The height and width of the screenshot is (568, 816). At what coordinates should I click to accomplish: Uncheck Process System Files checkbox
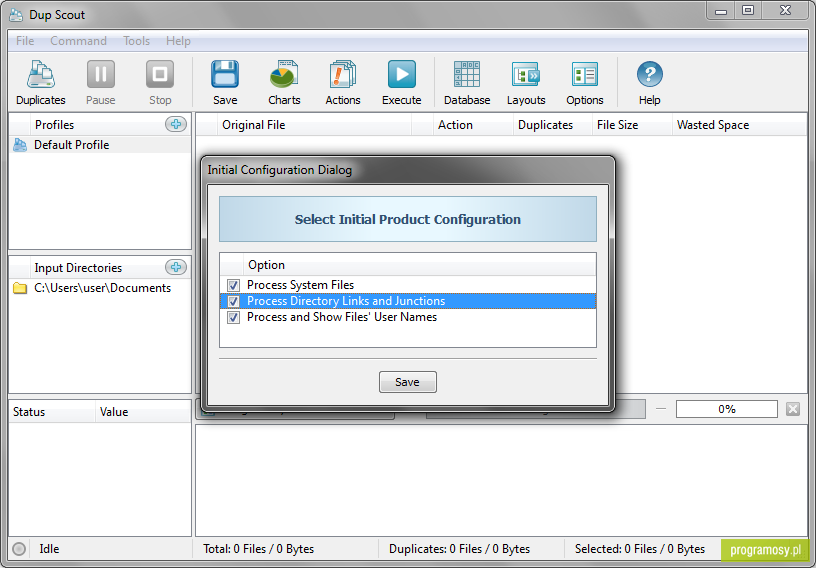(x=233, y=285)
